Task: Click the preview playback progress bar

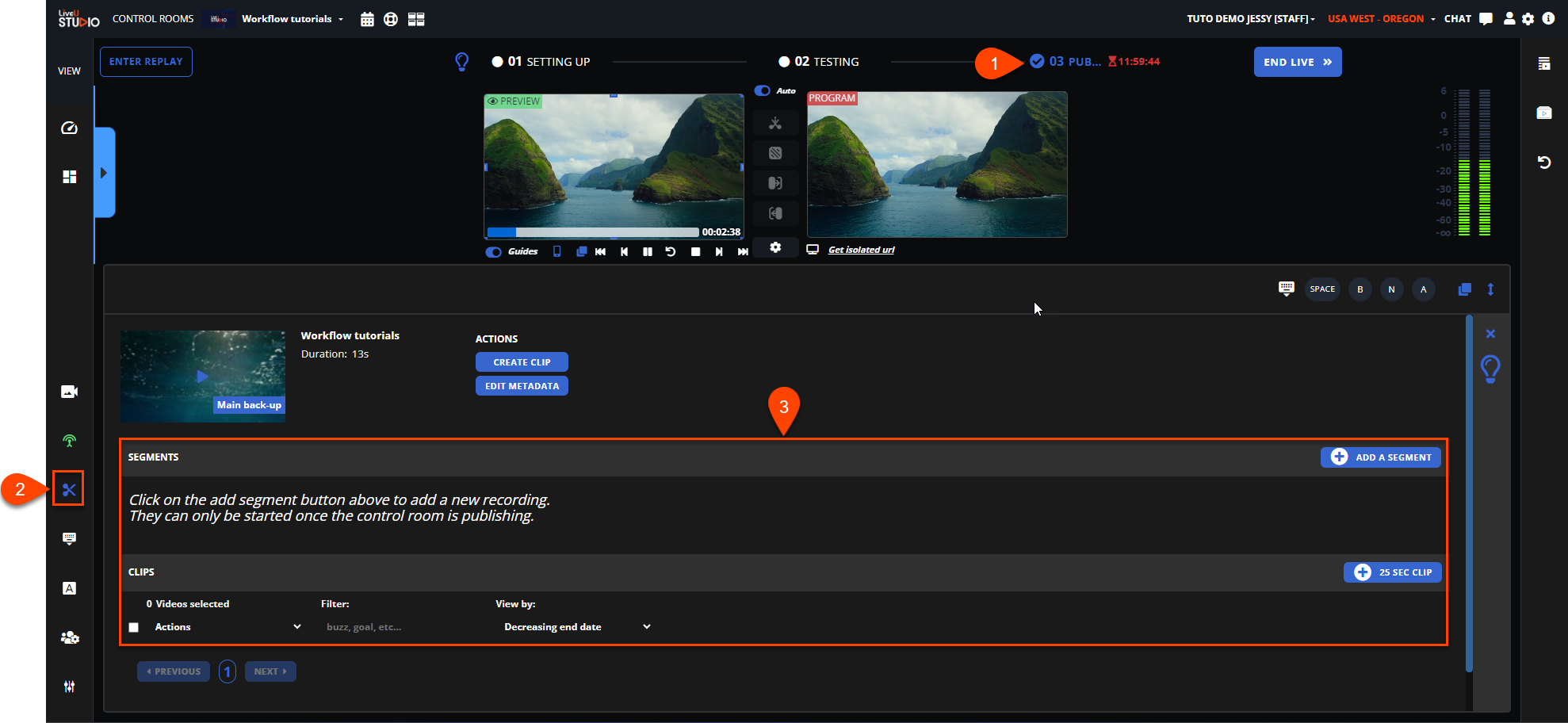Action: click(x=593, y=232)
